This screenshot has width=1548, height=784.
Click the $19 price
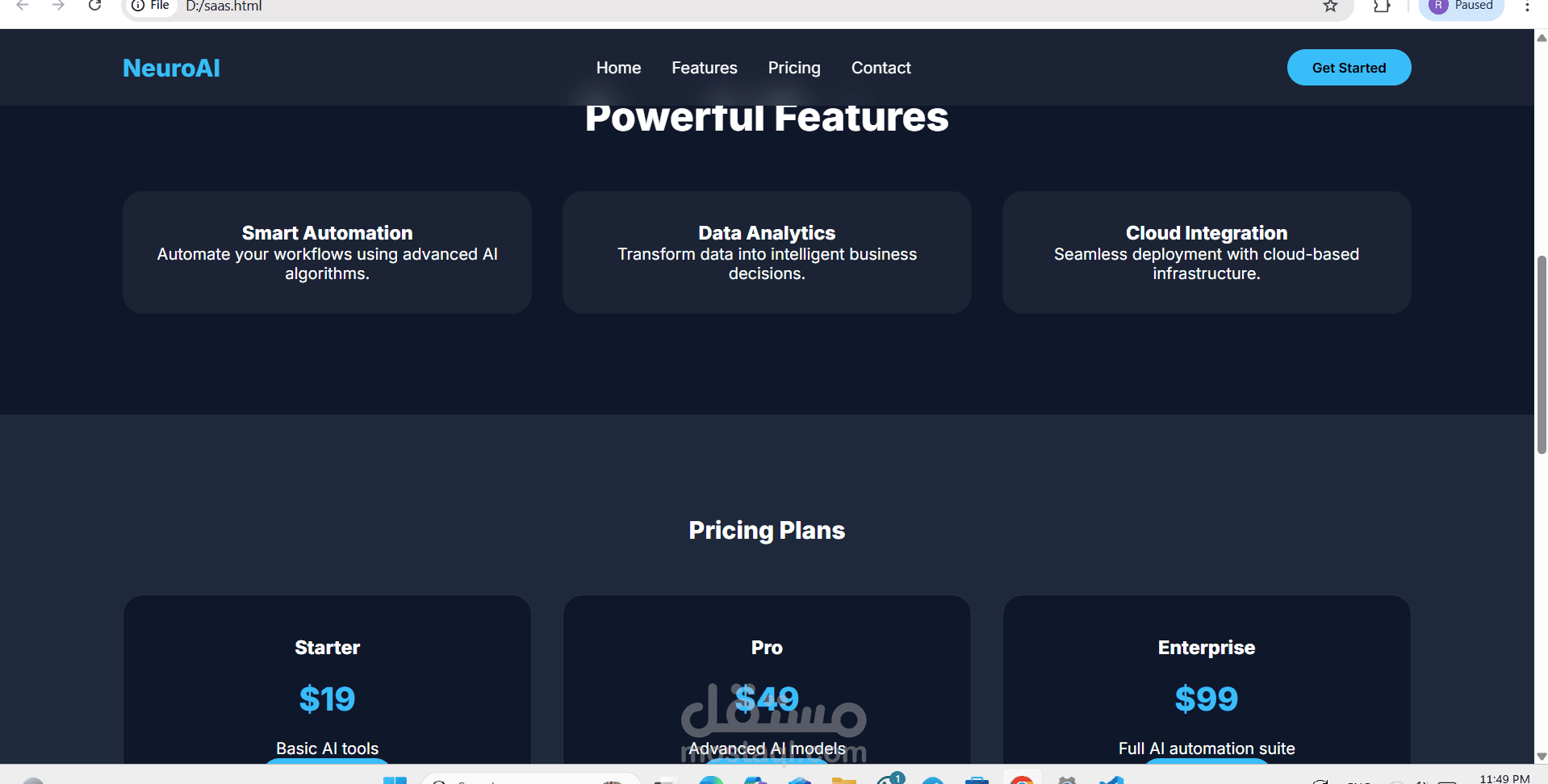point(327,699)
